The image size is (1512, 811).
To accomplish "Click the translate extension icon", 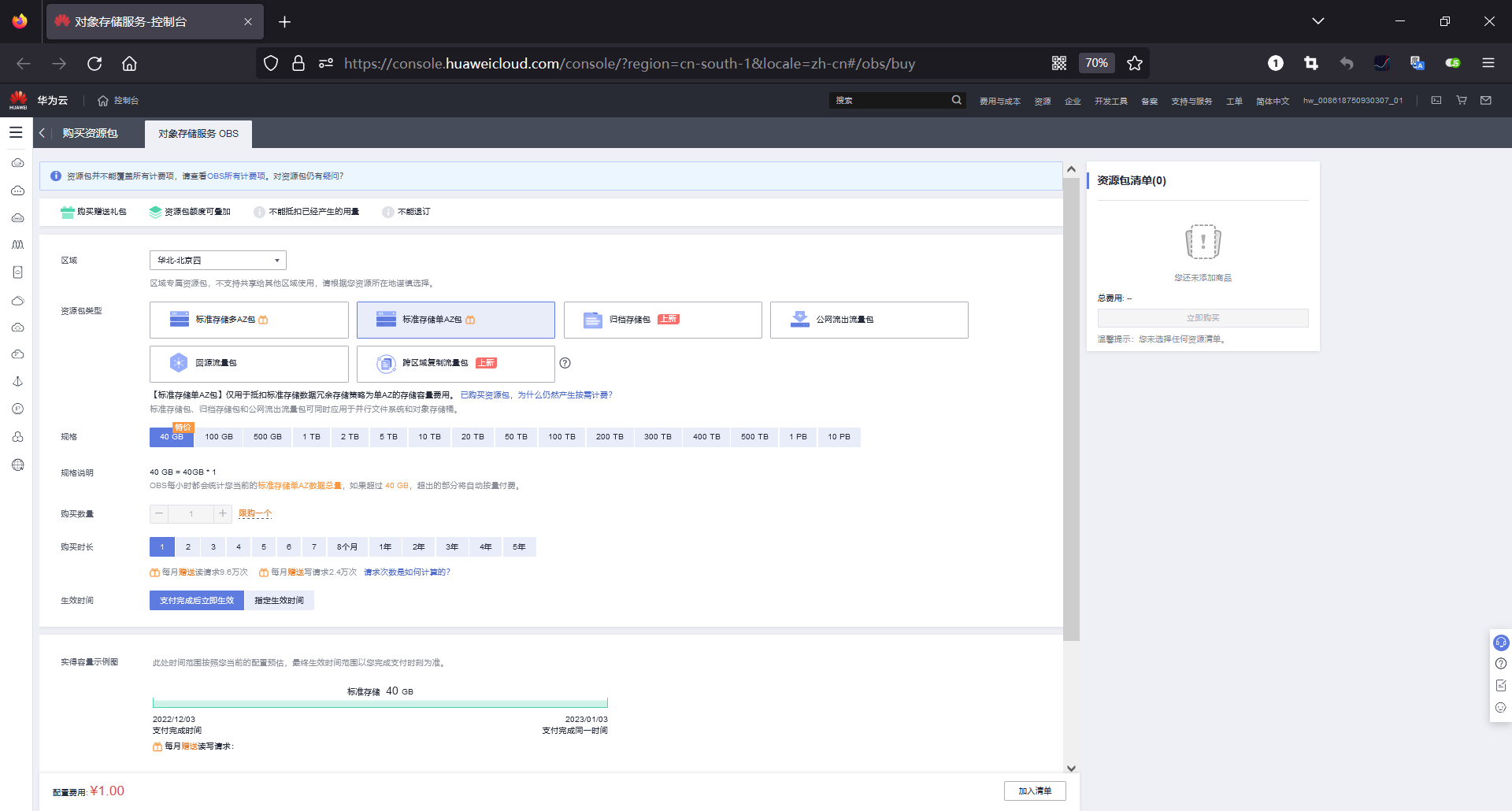I will click(x=1417, y=63).
